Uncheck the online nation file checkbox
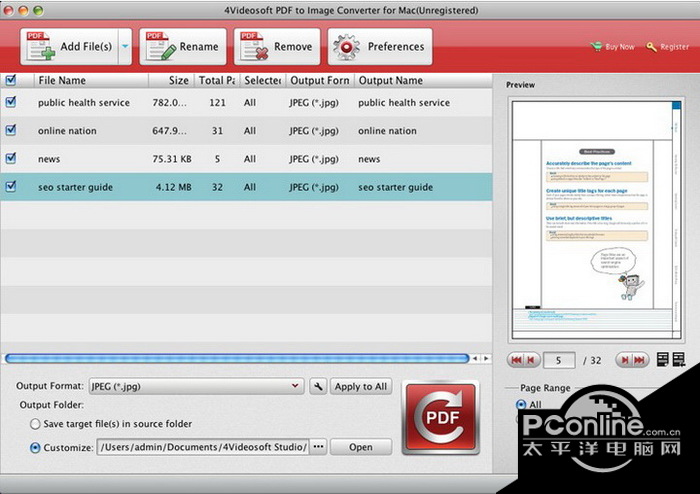700x494 pixels. pyautogui.click(x=11, y=130)
